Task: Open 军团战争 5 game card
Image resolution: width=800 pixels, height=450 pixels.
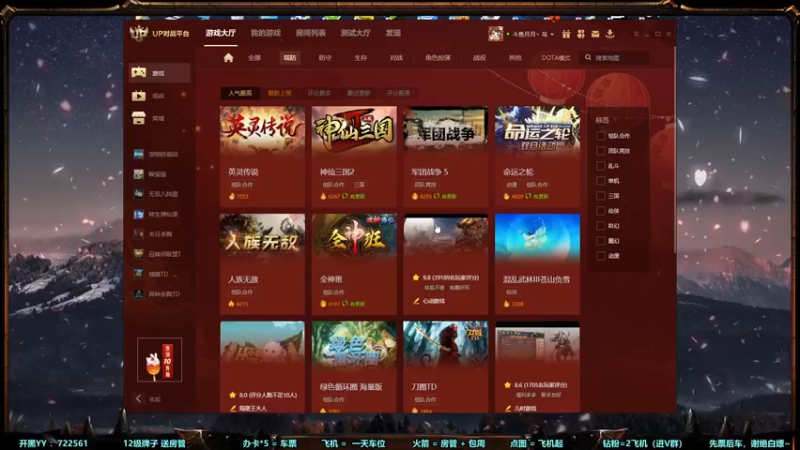Action: (x=446, y=156)
